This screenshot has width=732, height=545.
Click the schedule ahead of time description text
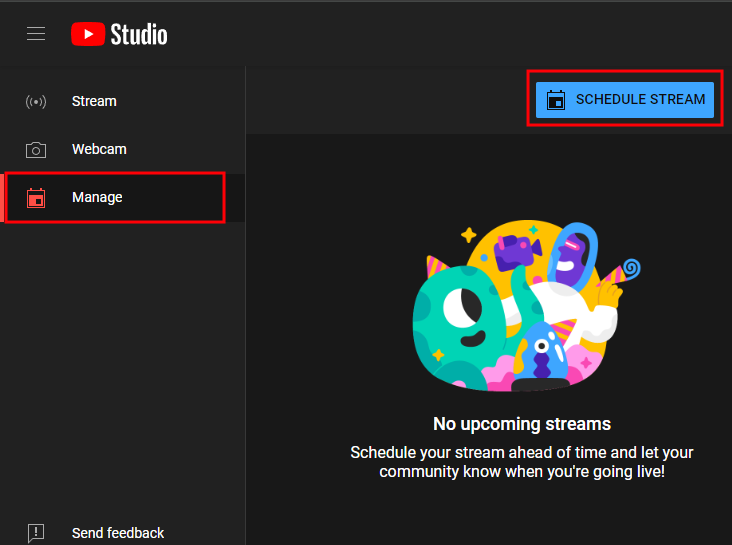(x=521, y=461)
